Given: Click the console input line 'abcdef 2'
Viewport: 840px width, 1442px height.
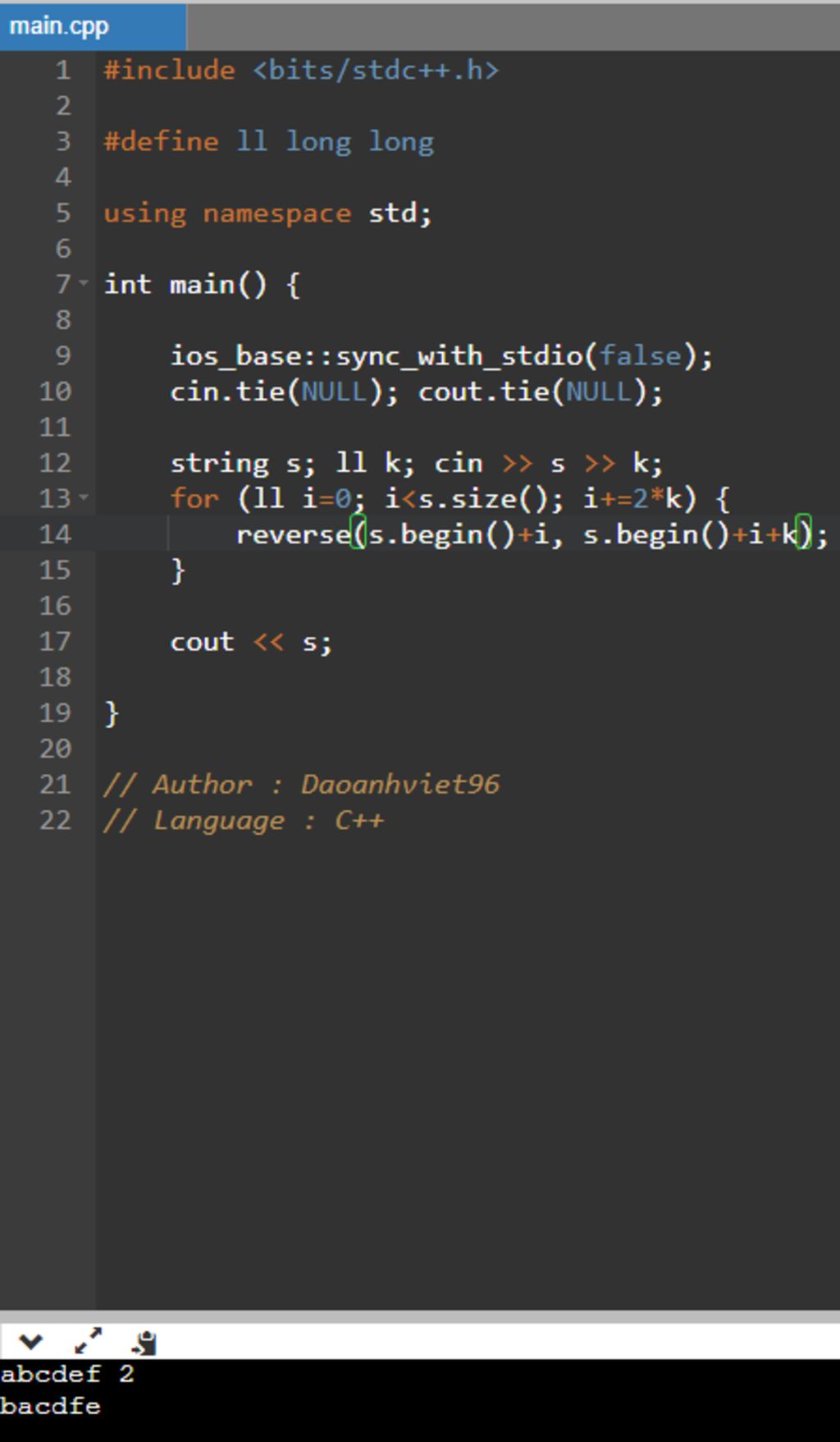Looking at the screenshot, I should (66, 1374).
